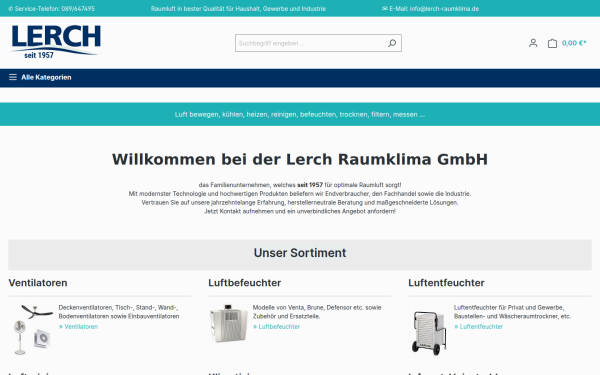The width and height of the screenshot is (600, 375).
Task: Click the Luftbefeuchter device thumbnail
Action: pyautogui.click(x=228, y=323)
